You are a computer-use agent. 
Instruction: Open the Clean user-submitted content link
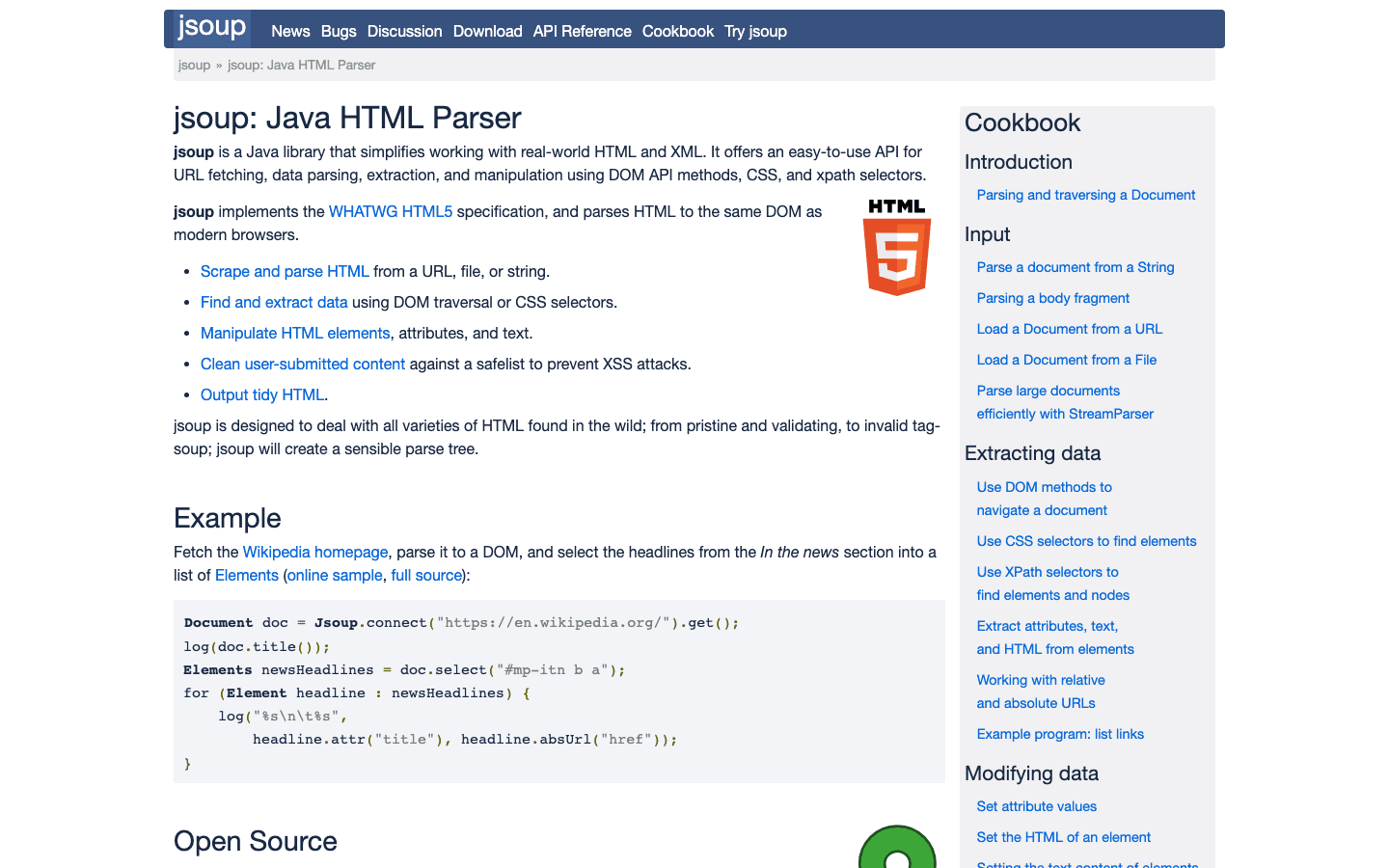pyautogui.click(x=302, y=364)
